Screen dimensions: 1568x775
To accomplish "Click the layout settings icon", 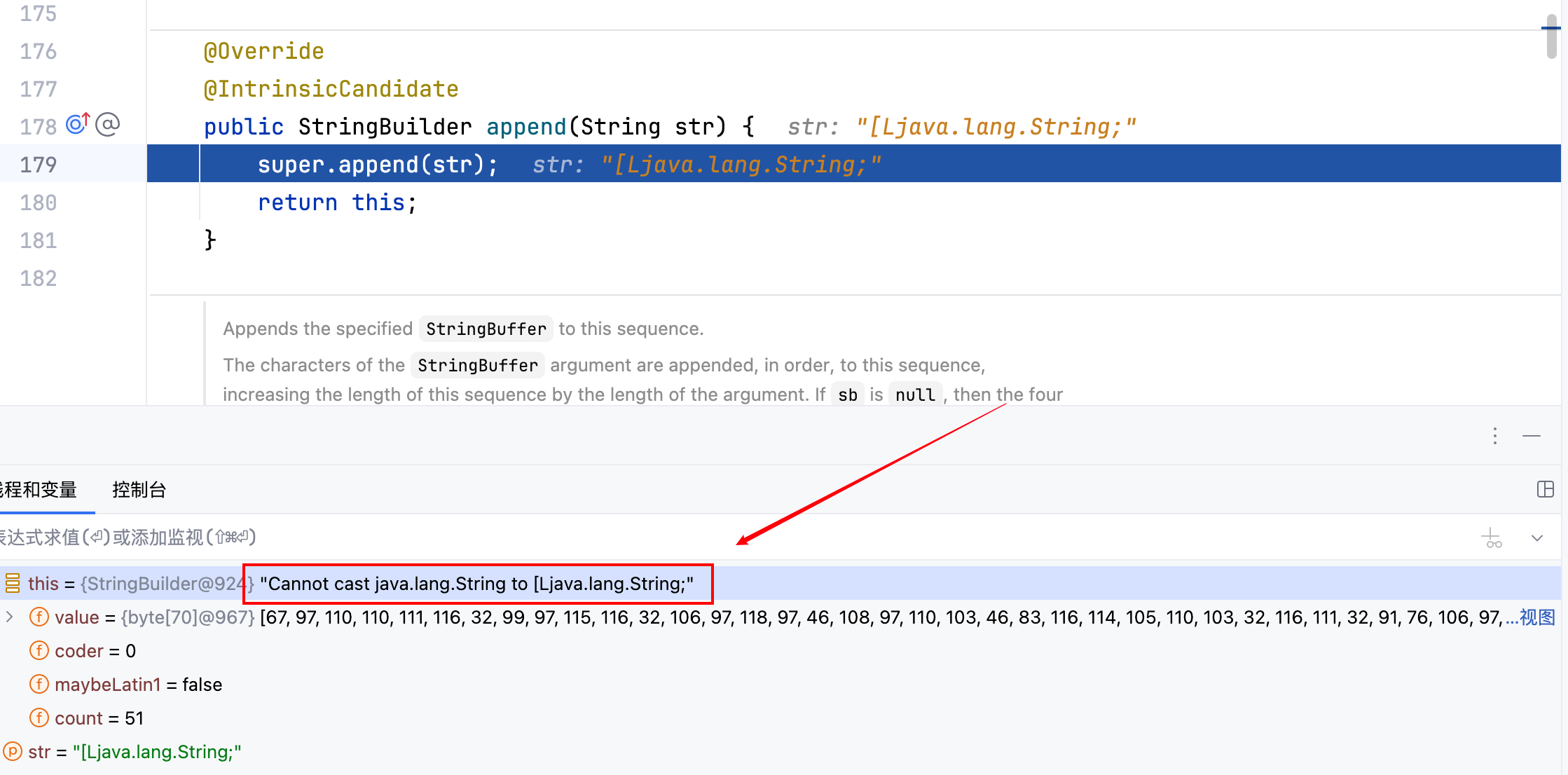I will (1545, 489).
